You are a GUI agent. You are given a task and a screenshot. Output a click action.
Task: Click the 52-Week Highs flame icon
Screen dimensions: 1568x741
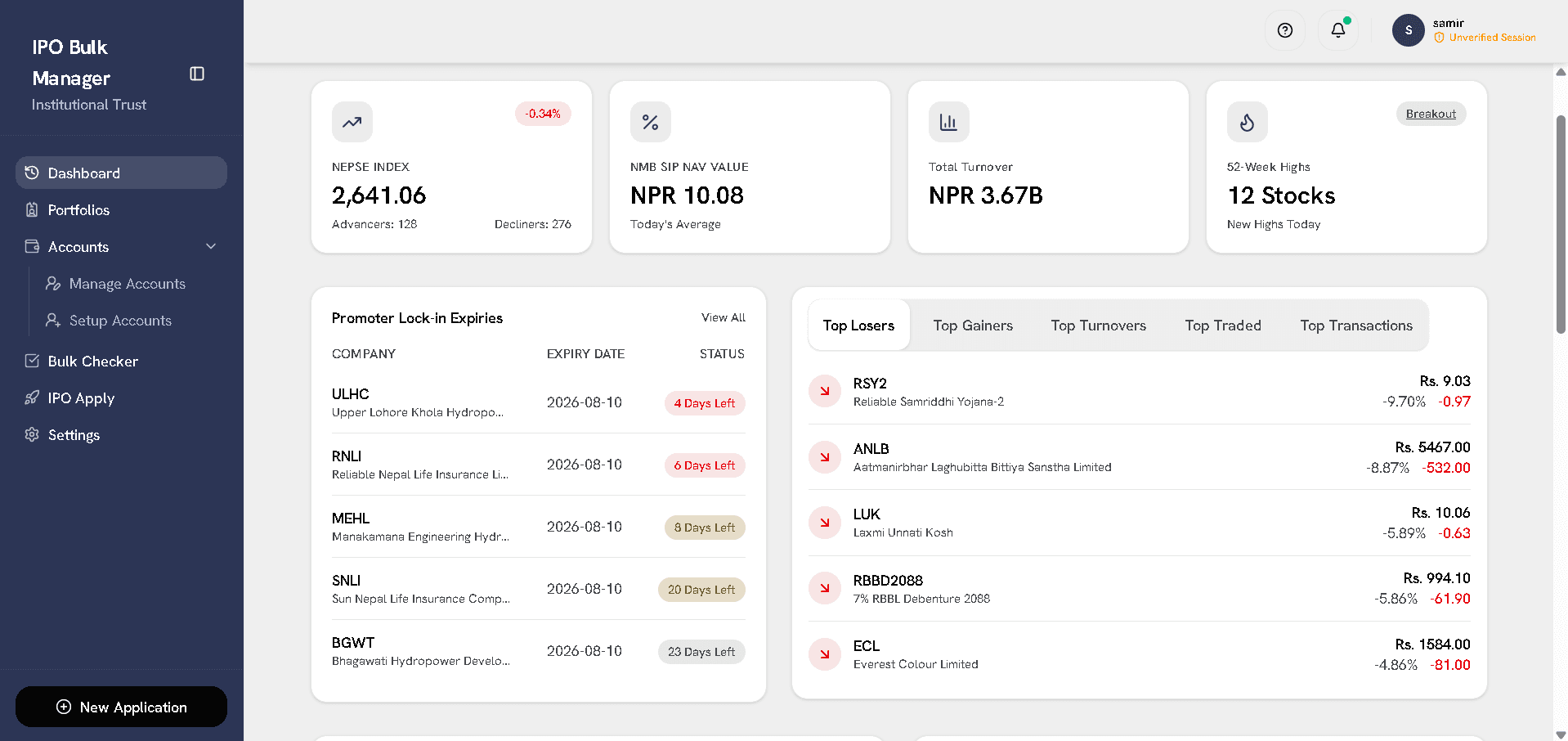[x=1248, y=122]
